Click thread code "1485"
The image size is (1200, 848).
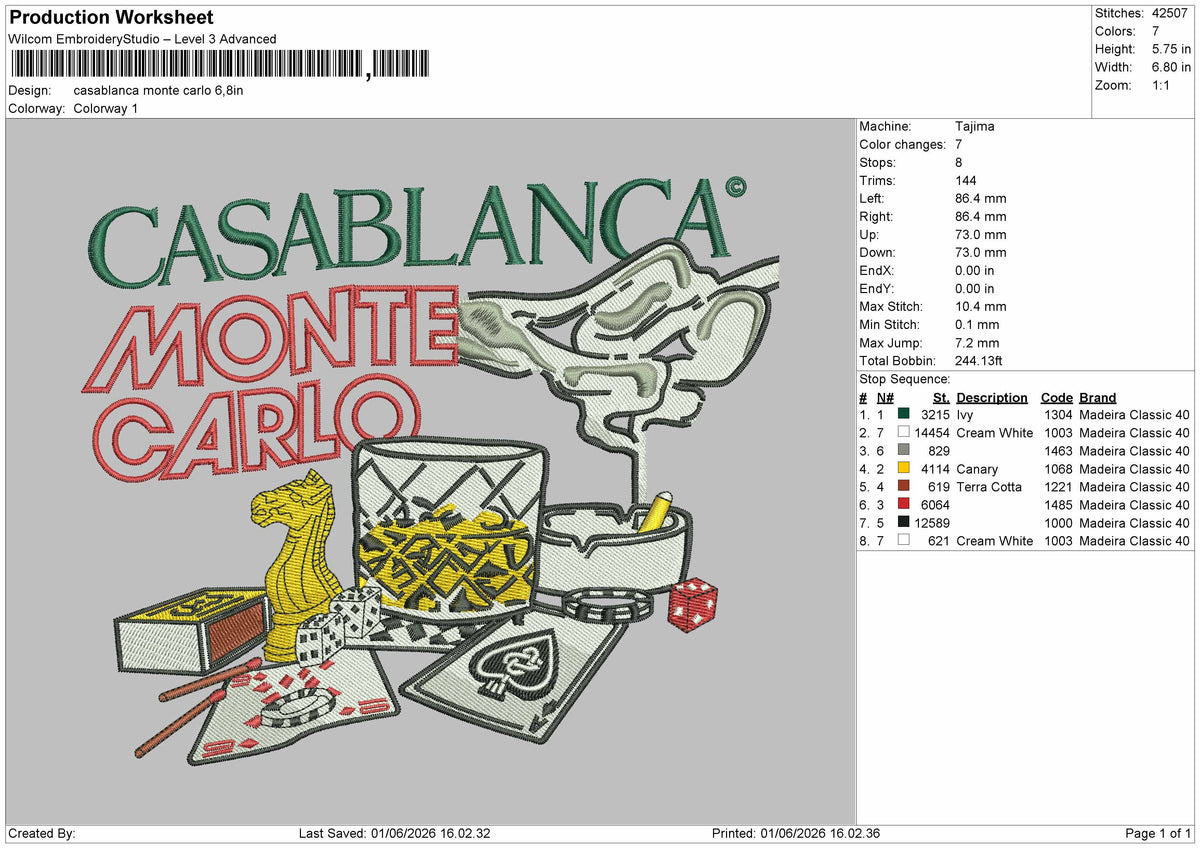click(1057, 504)
